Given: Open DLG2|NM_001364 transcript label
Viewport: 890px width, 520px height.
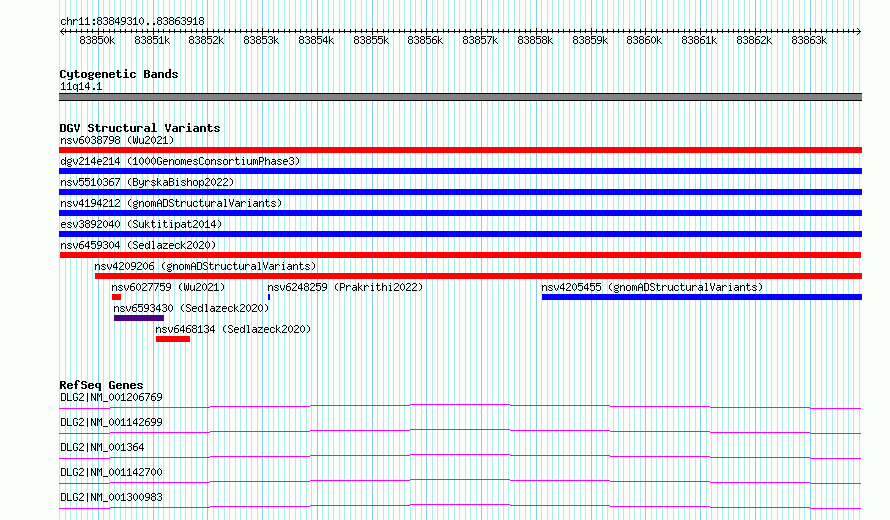Looking at the screenshot, I should (102, 447).
